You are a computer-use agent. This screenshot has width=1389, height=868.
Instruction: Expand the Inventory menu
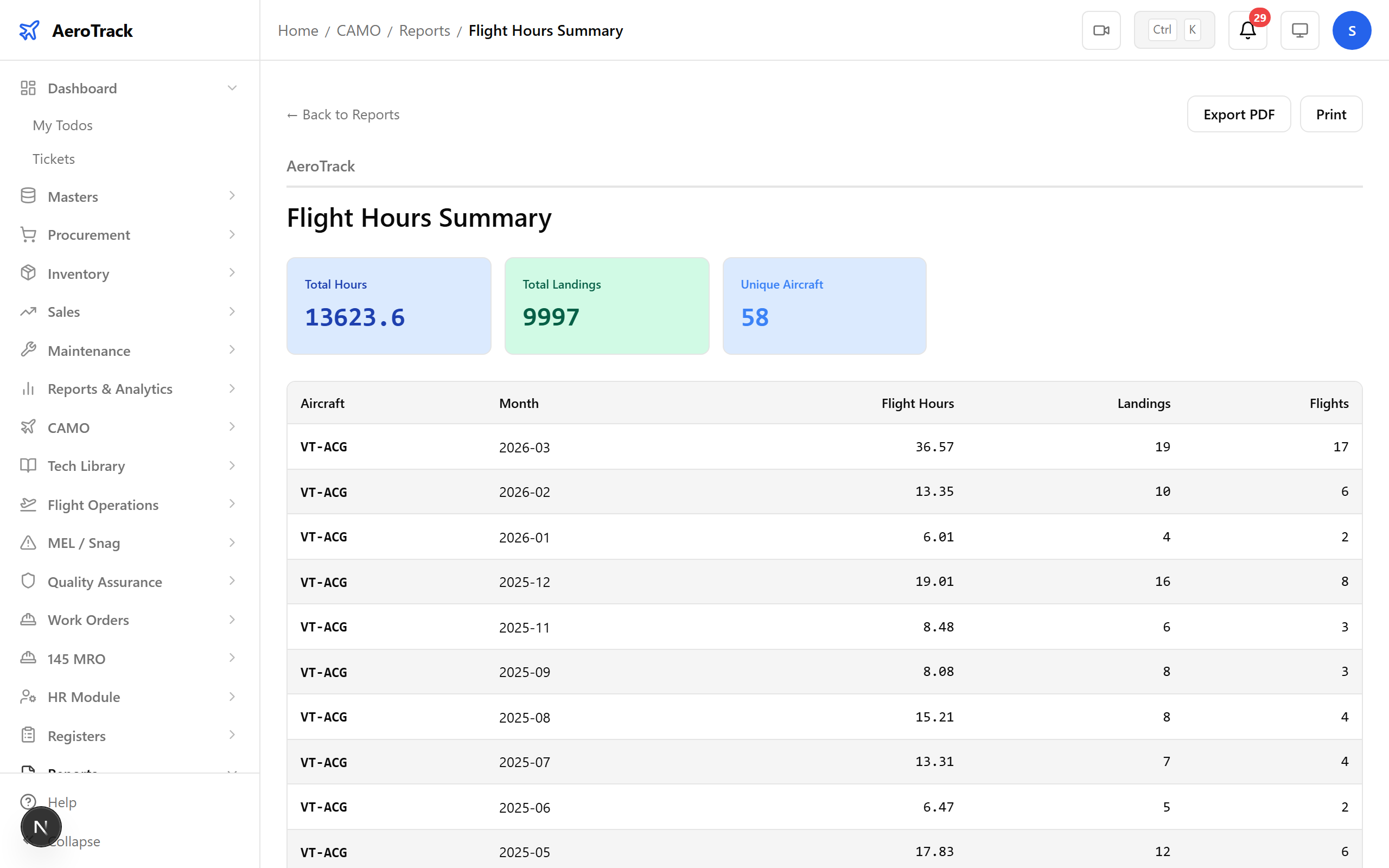(x=232, y=273)
